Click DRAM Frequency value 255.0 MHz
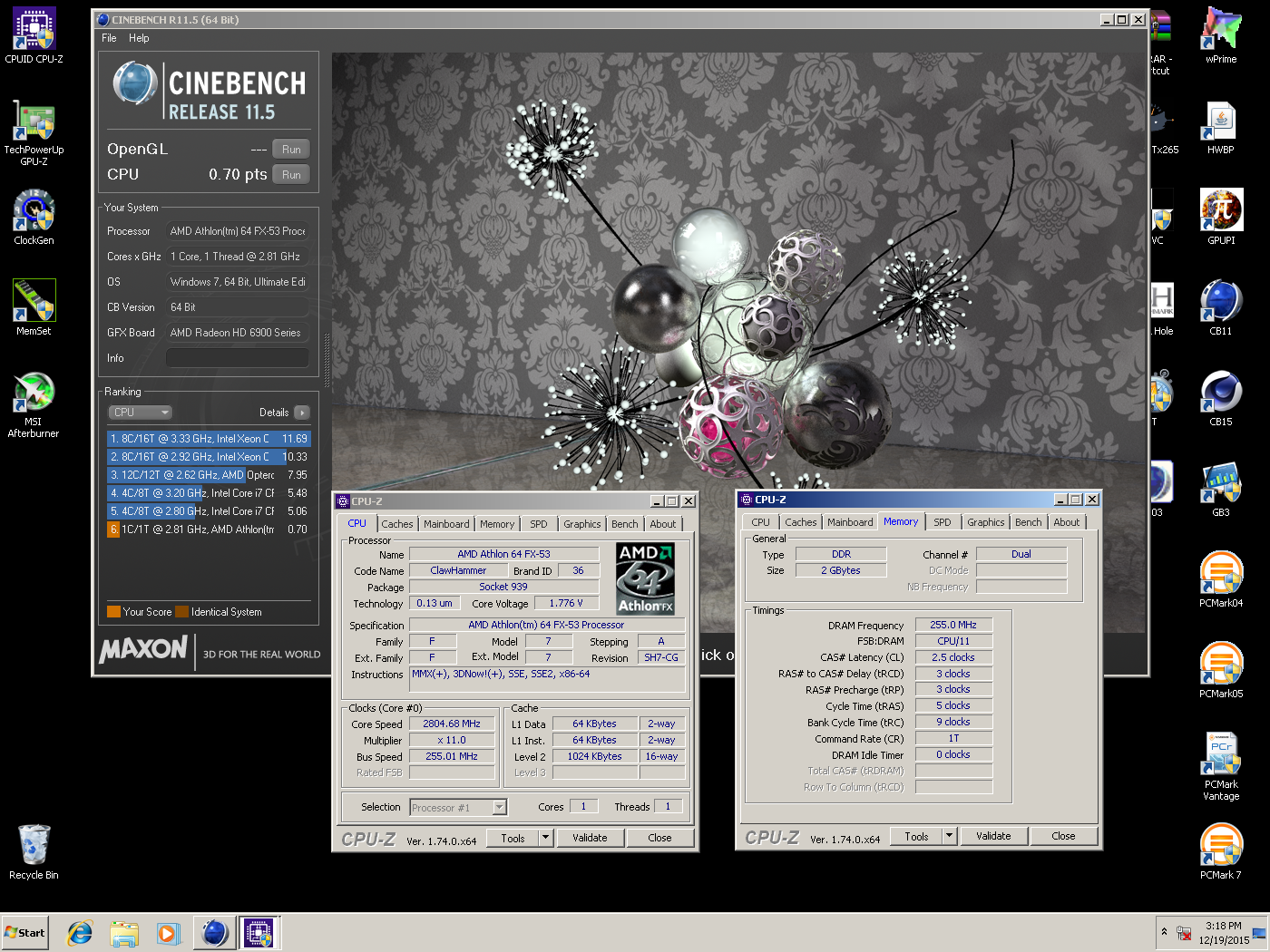Image resolution: width=1270 pixels, height=952 pixels. coord(953,625)
